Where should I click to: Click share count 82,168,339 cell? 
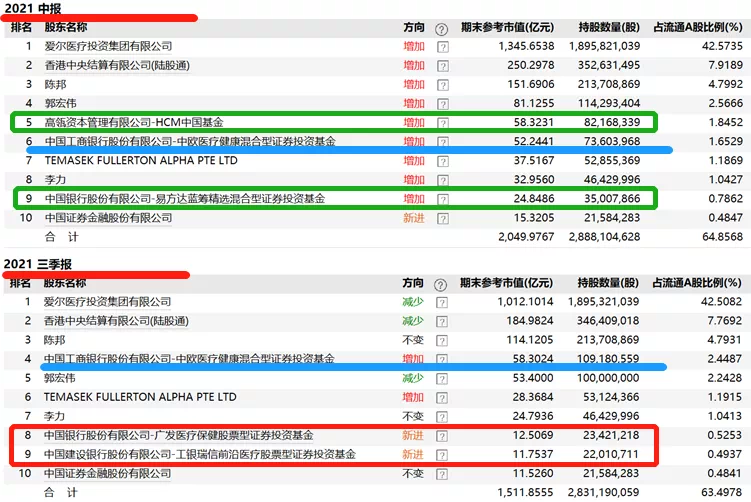612,123
